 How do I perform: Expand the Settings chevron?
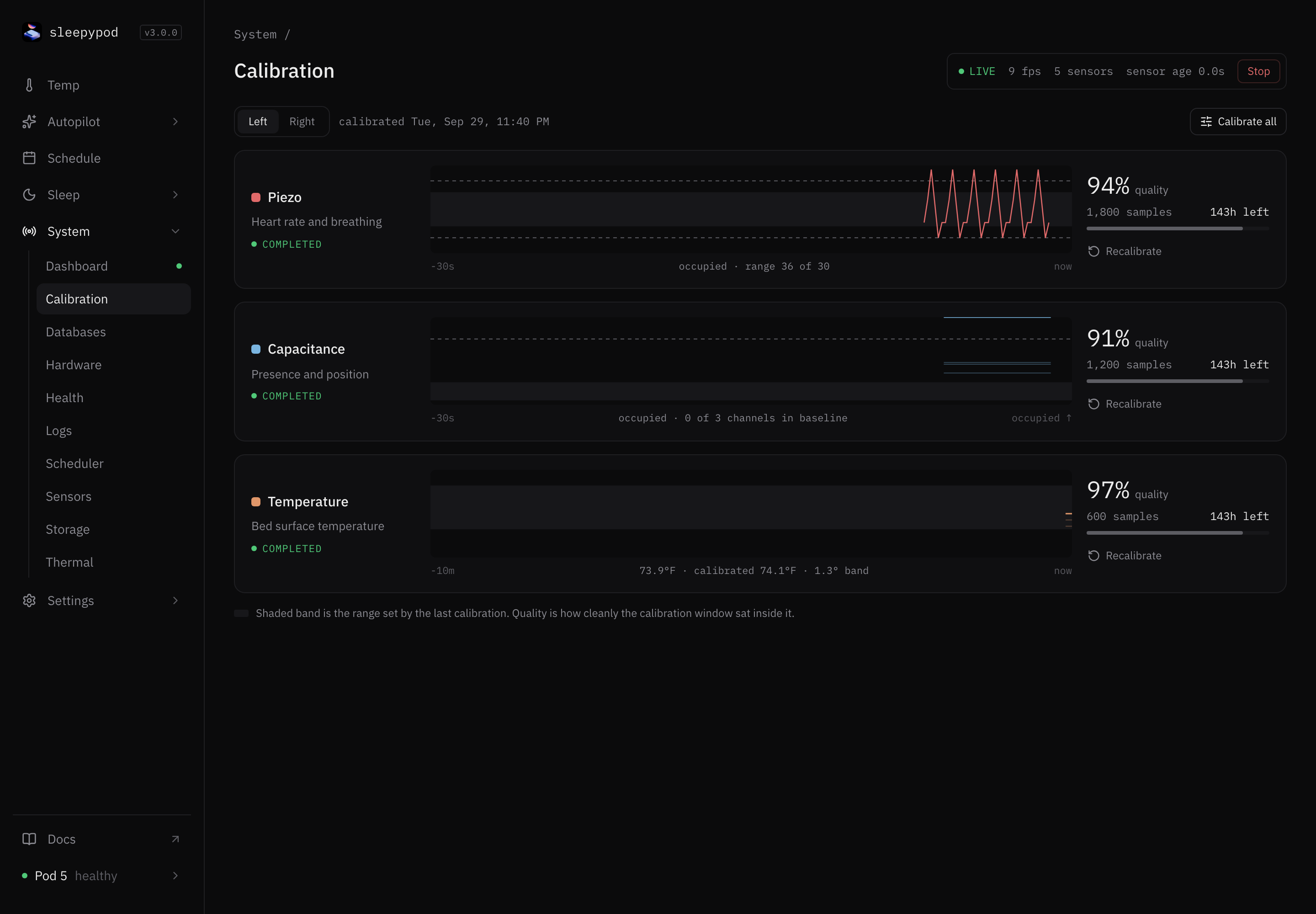coord(175,600)
